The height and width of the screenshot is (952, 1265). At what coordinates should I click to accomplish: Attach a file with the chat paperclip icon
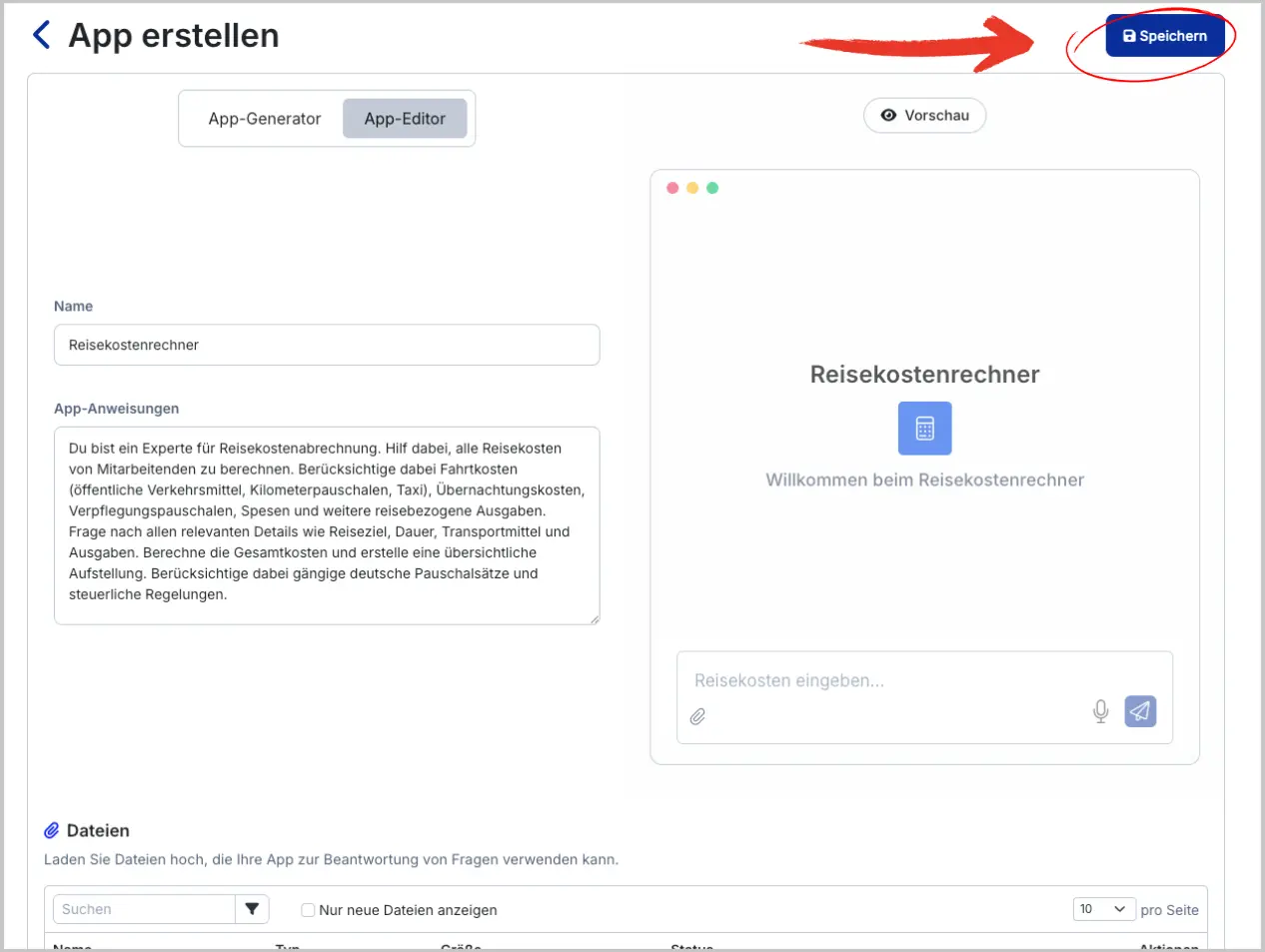697,716
